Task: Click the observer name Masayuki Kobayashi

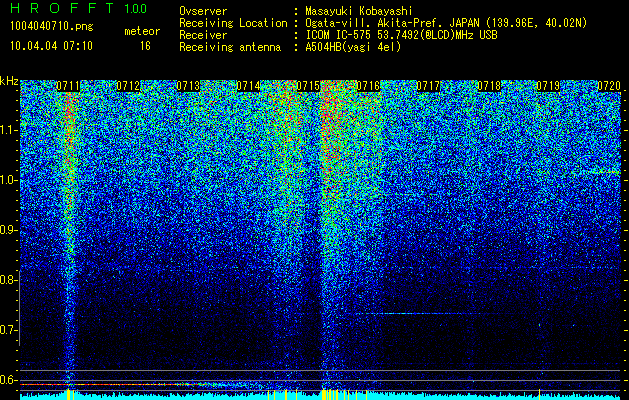Action: click(359, 11)
